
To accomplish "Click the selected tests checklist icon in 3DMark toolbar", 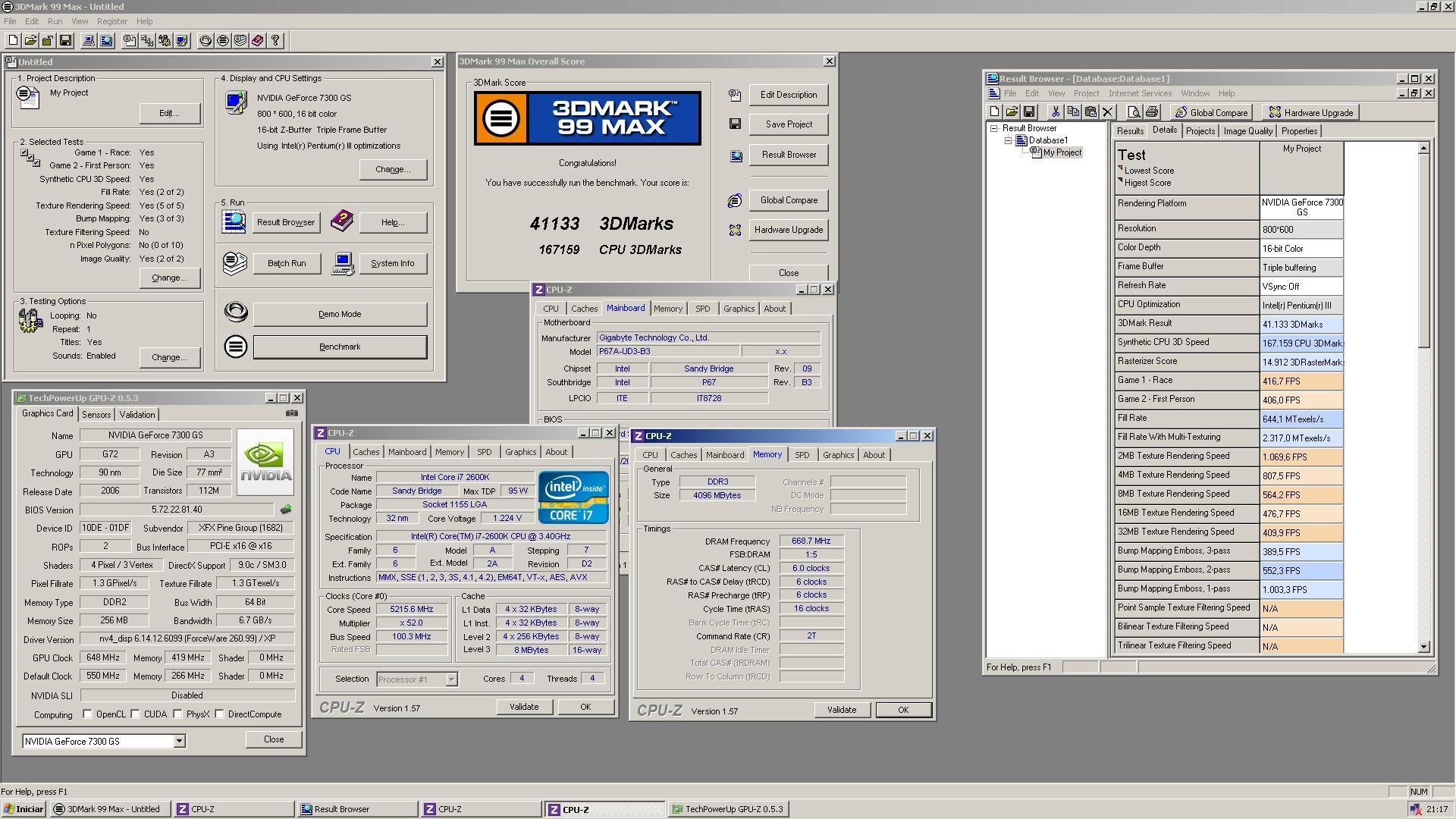I will click(x=147, y=40).
